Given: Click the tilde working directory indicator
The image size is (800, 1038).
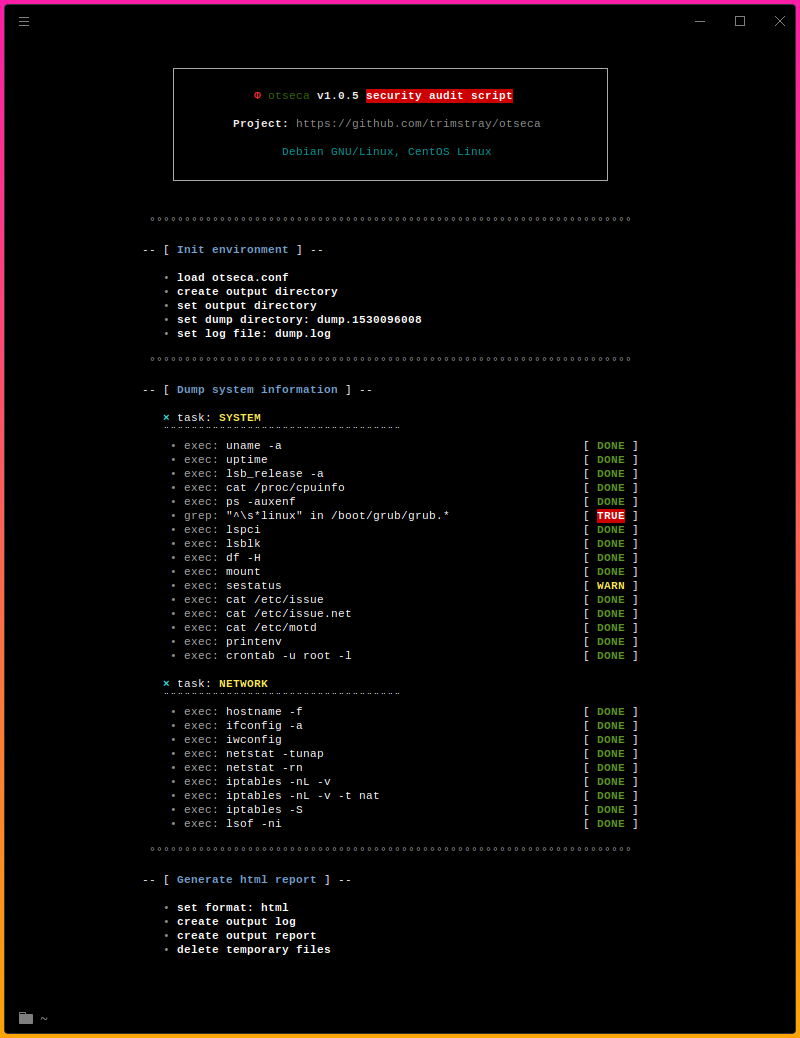Looking at the screenshot, I should pos(44,1019).
